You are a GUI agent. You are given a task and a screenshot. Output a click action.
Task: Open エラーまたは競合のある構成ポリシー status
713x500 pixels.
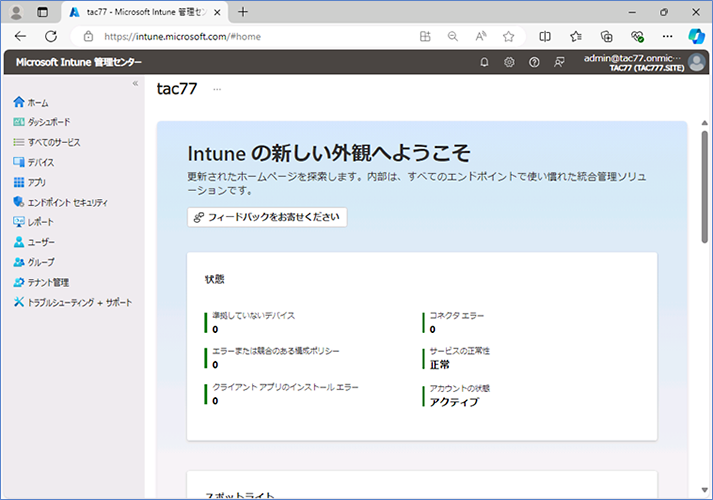276,358
